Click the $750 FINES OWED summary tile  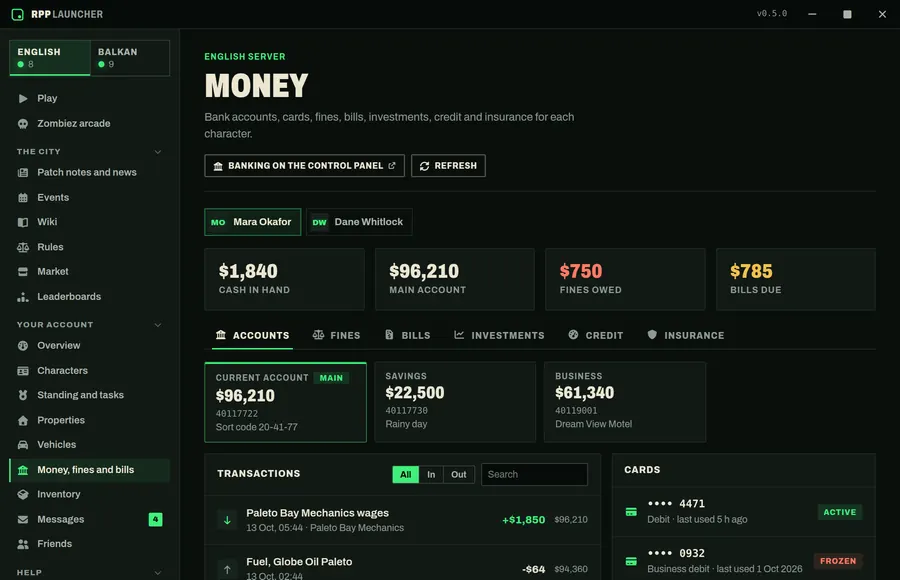(625, 280)
